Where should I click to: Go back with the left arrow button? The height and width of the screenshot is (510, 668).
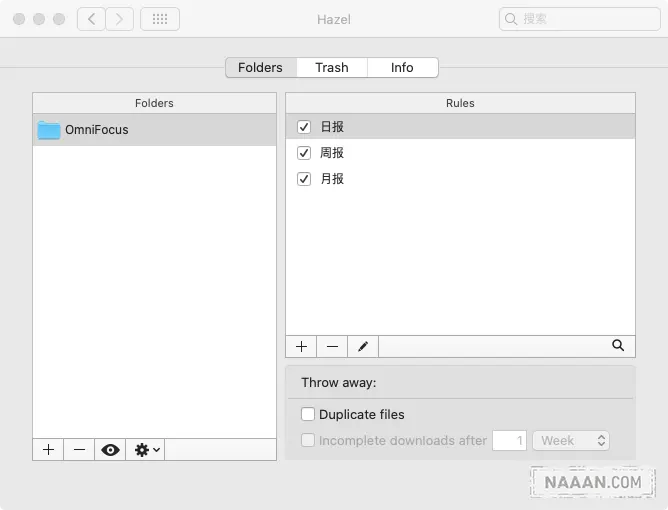[x=91, y=19]
